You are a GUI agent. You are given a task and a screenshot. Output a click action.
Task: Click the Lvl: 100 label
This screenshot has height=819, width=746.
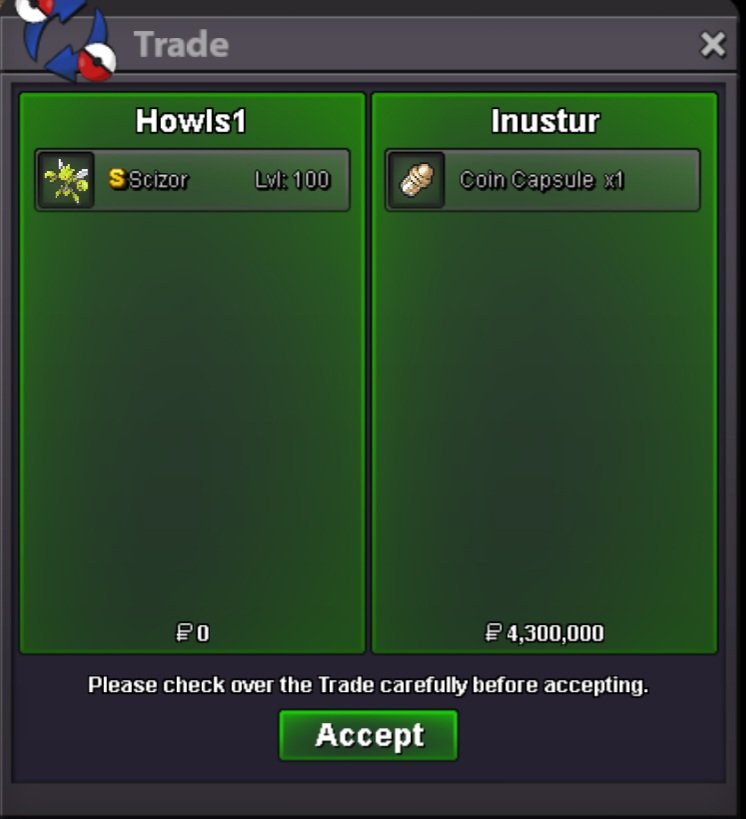[293, 180]
